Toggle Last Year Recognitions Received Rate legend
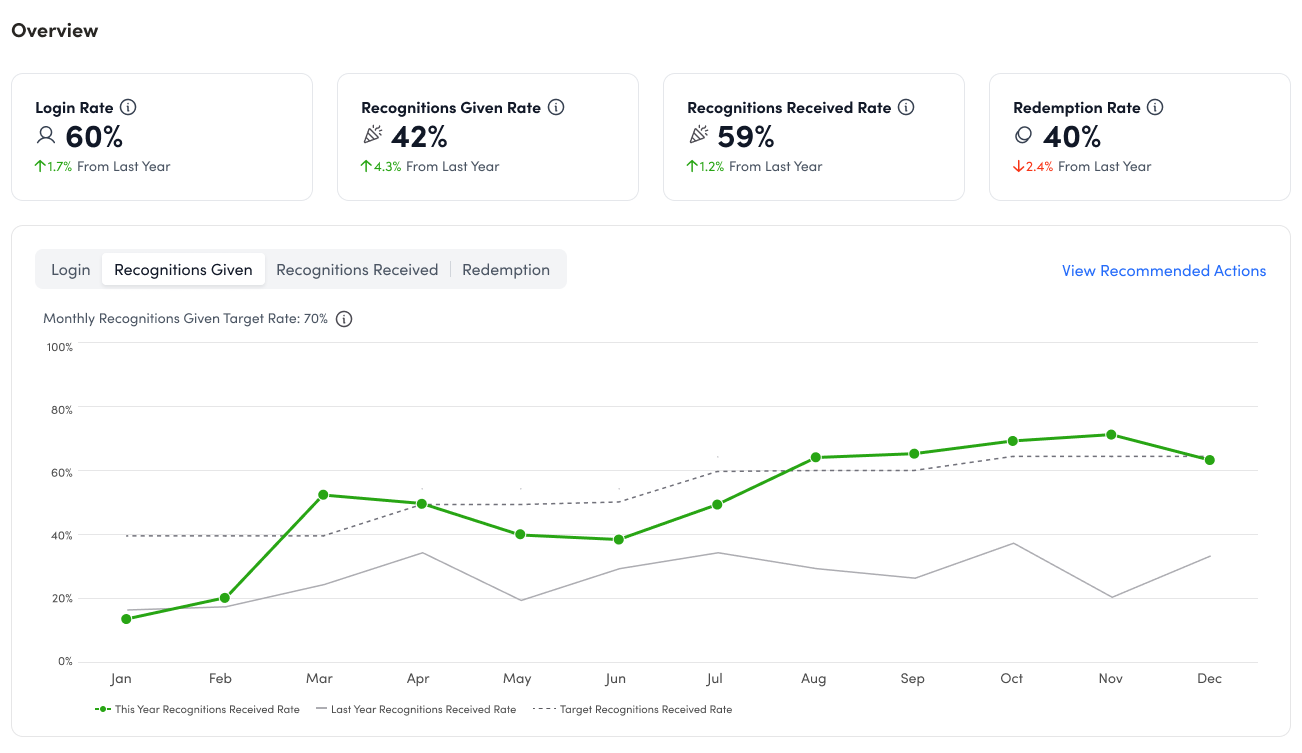 click(x=416, y=709)
